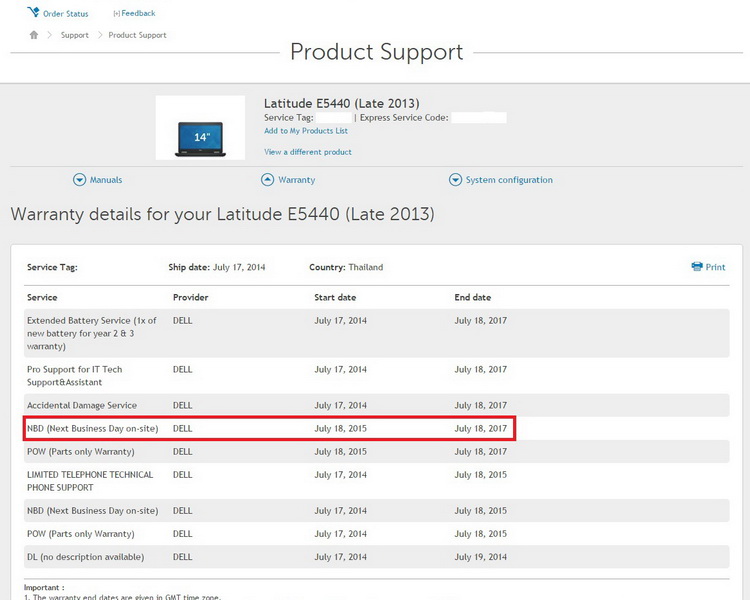Collapse Warranty section using circle arrow

[267, 180]
